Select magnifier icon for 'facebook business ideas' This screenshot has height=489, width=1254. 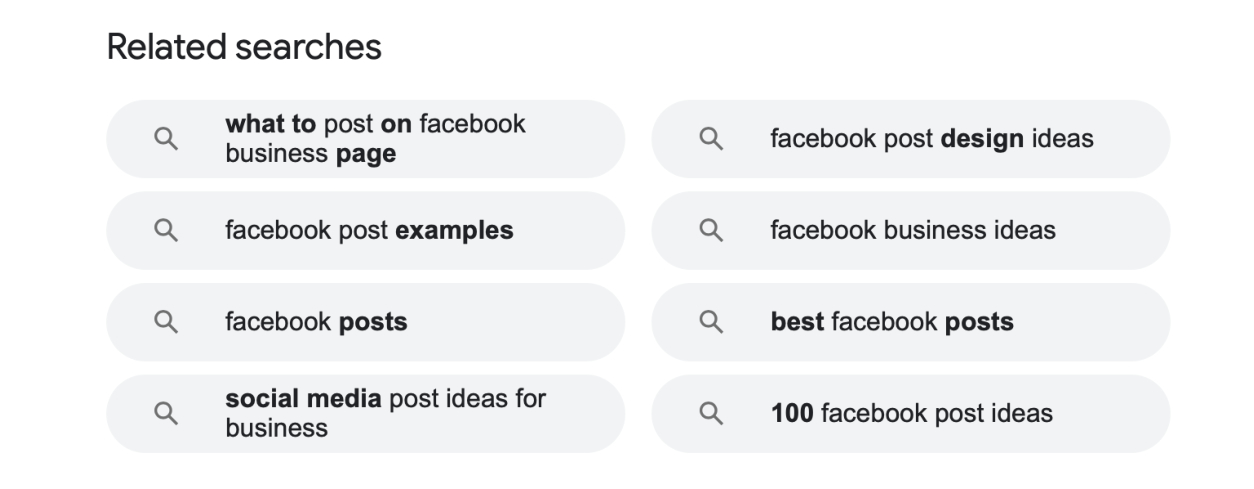(x=710, y=231)
